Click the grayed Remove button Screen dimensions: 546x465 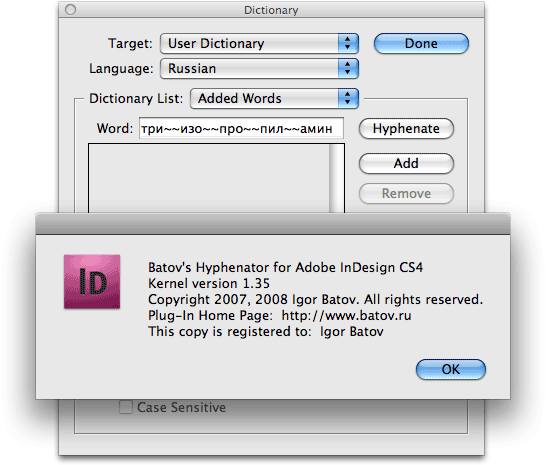pos(406,193)
